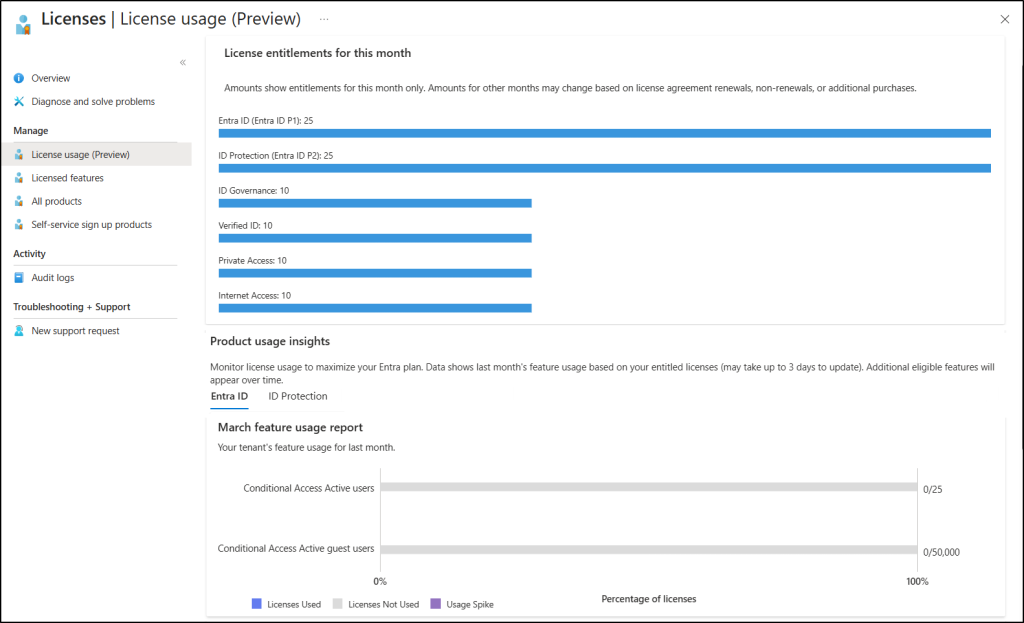Toggle the Licenses Used legend item
1024x623 pixels.
coord(290,604)
